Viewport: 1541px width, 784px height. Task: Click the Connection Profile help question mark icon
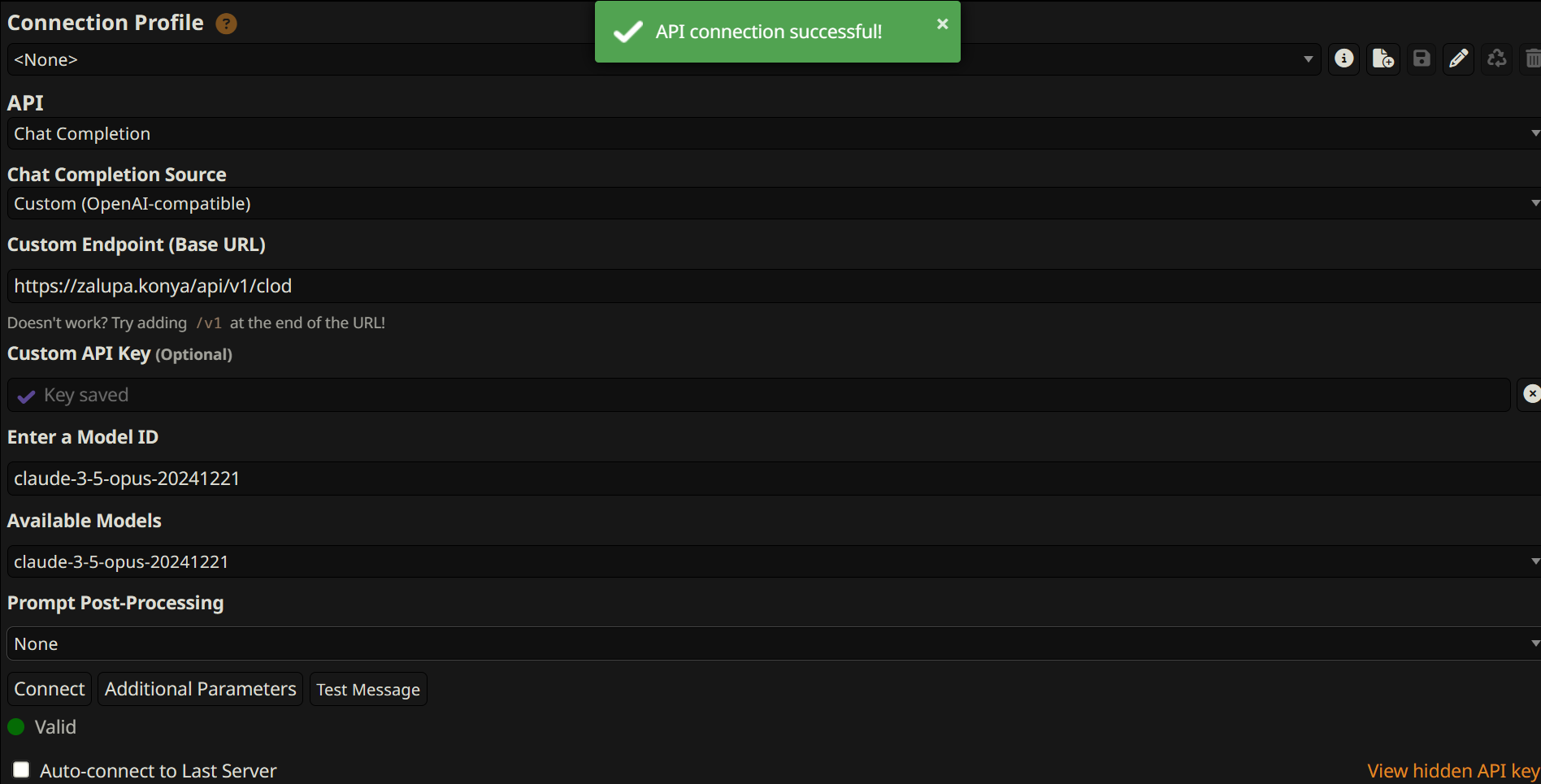pos(226,24)
